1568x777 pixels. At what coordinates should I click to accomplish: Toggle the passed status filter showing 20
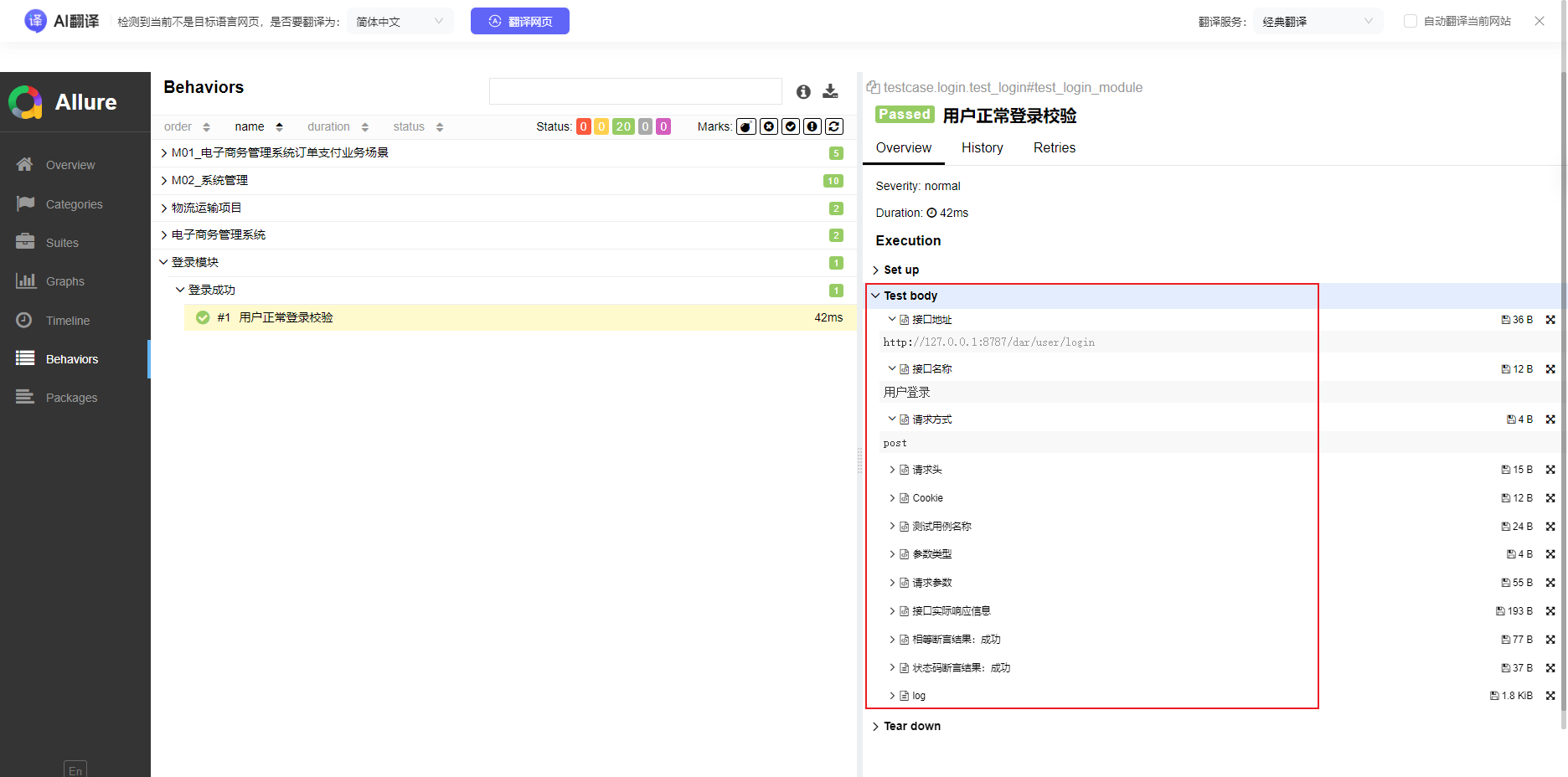[623, 126]
